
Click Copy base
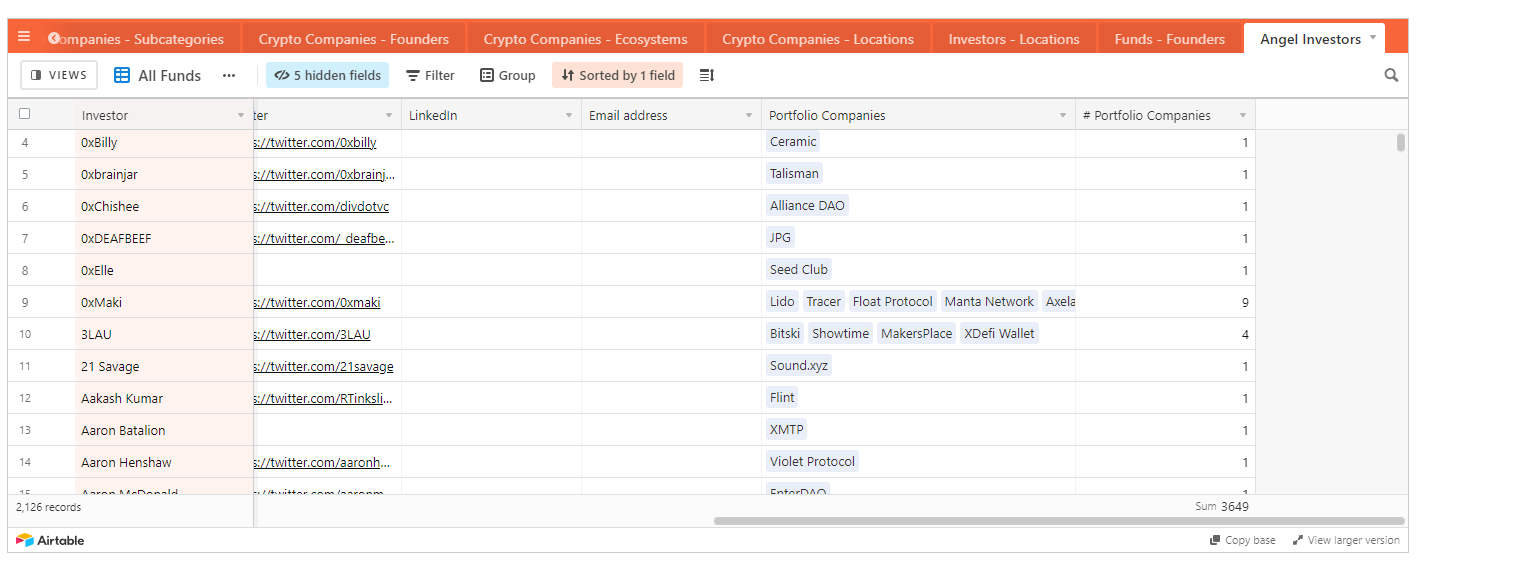pyautogui.click(x=1243, y=540)
